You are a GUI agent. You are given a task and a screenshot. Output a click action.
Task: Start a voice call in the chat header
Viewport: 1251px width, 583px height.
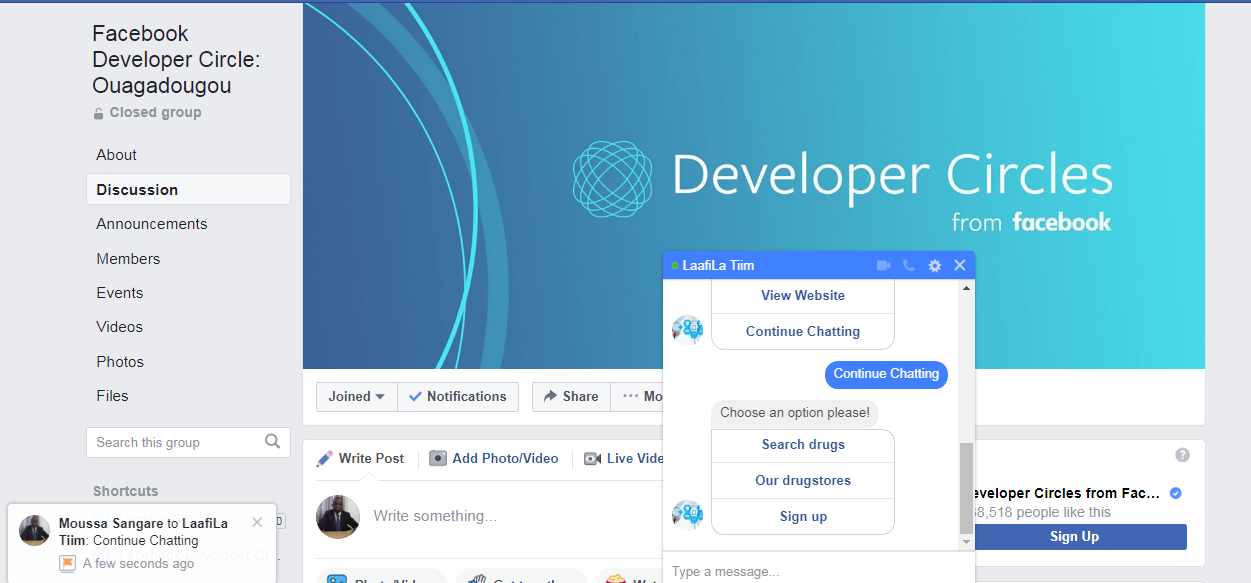pyautogui.click(x=908, y=265)
